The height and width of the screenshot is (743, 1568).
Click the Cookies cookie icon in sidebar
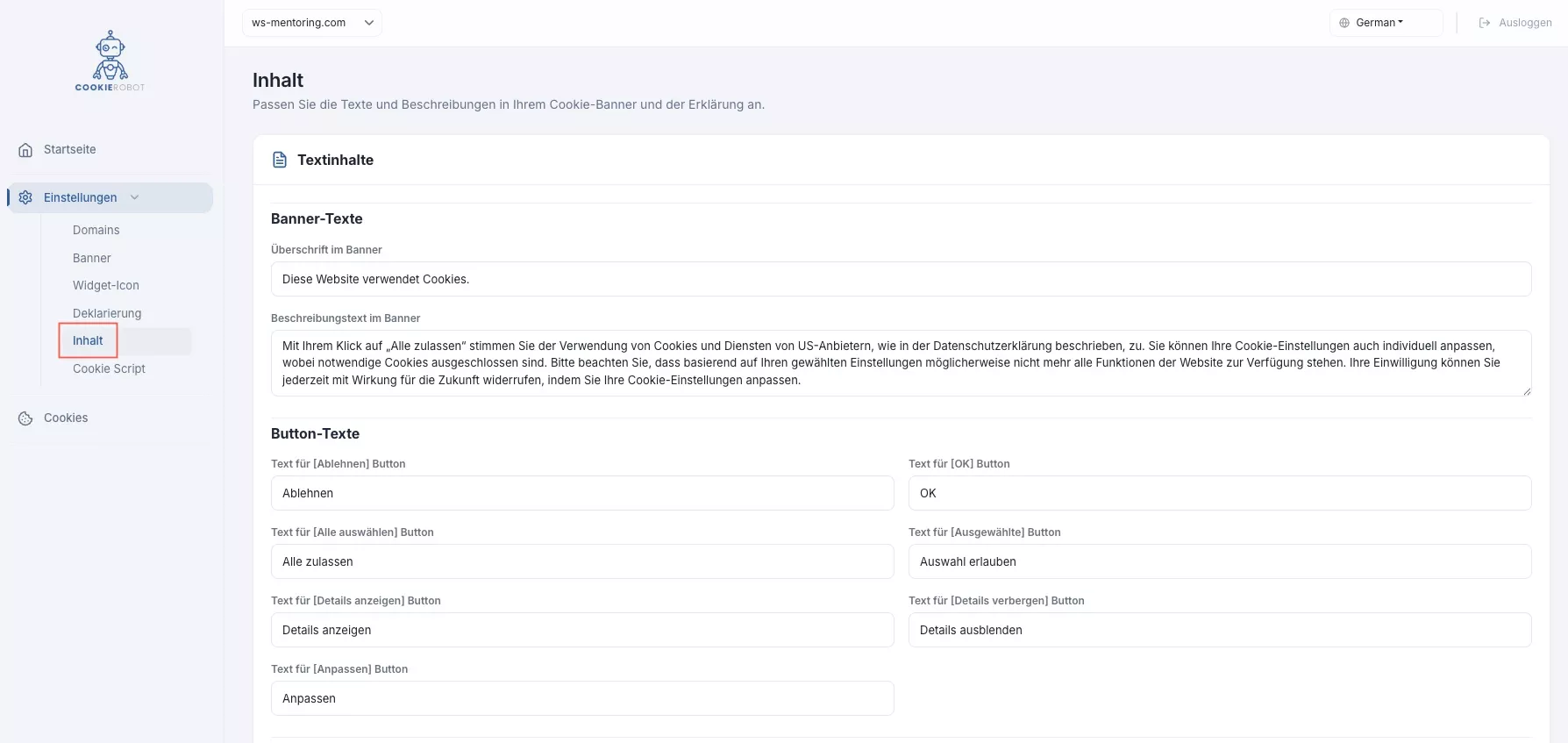coord(25,418)
